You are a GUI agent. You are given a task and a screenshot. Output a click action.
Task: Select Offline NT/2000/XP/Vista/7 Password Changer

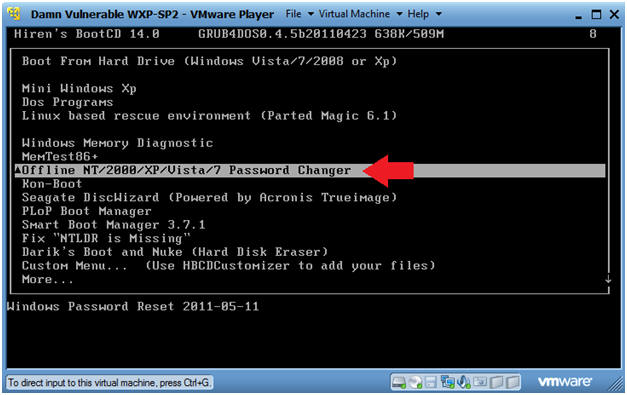pos(310,170)
